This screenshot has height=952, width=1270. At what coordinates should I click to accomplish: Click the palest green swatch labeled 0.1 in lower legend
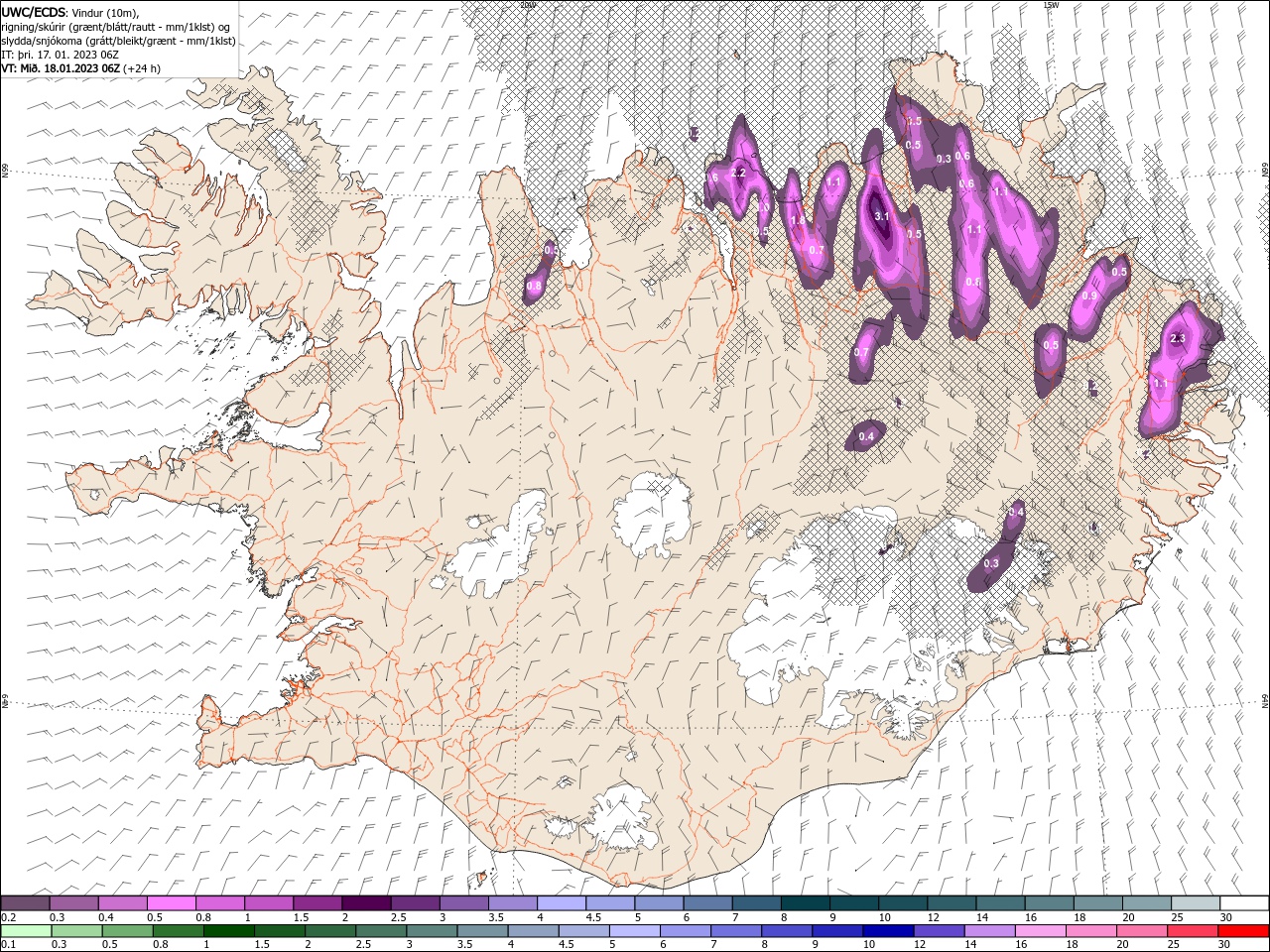click(26, 931)
